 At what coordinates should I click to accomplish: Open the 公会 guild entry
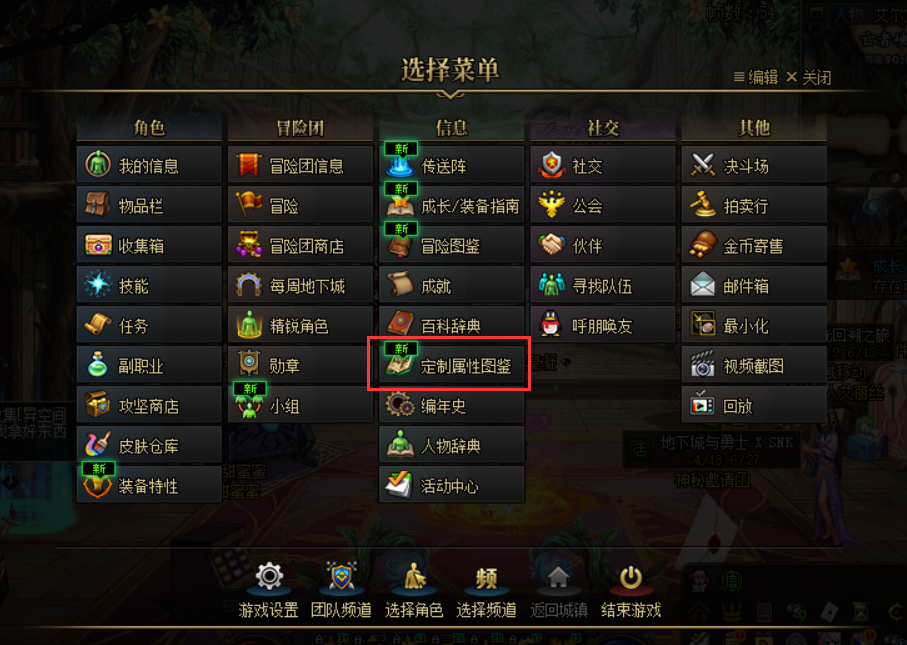pos(603,205)
